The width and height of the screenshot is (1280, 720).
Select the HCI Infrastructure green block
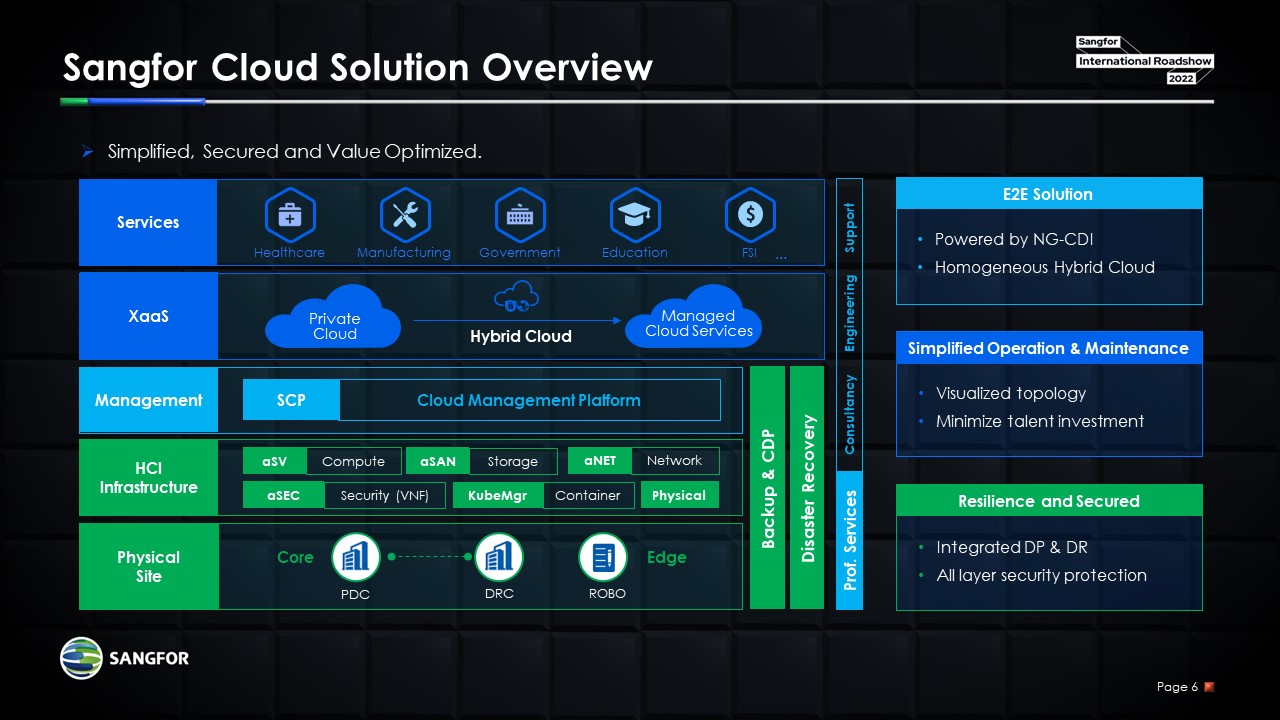148,478
